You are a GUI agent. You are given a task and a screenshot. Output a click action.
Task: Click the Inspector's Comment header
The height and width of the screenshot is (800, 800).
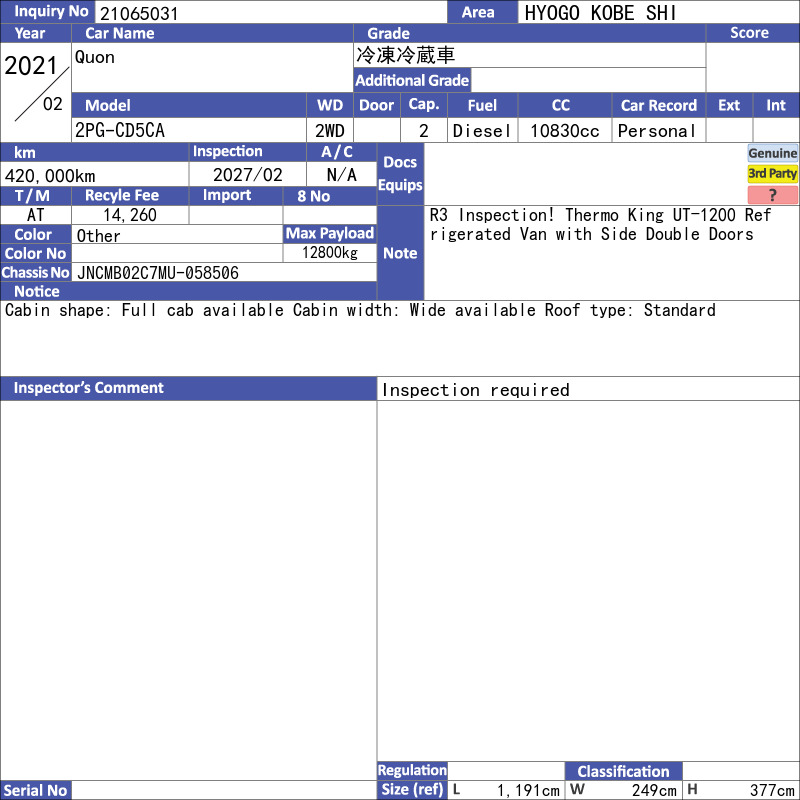coord(188,388)
